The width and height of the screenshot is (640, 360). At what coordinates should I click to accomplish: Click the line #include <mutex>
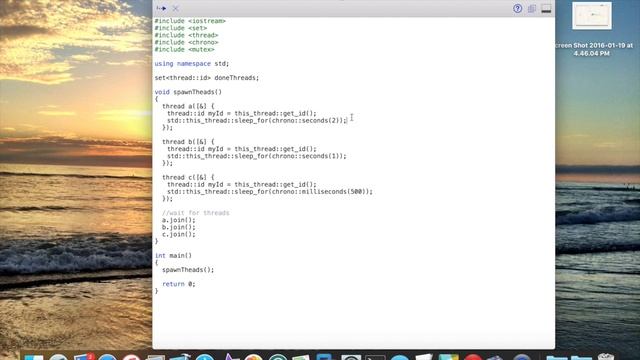[184, 49]
